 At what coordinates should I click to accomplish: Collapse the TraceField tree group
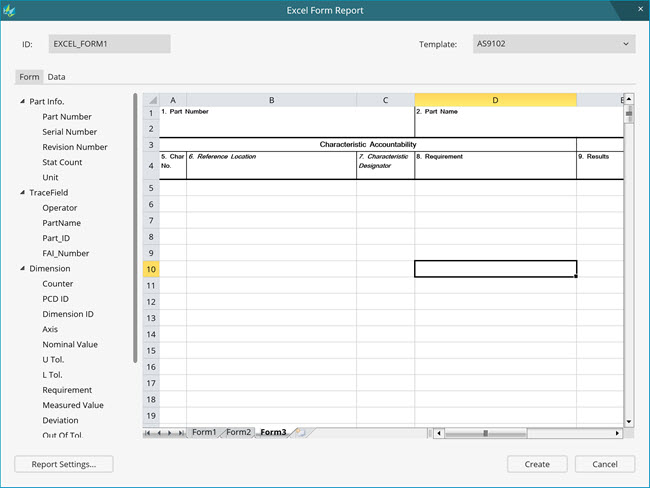(x=21, y=192)
